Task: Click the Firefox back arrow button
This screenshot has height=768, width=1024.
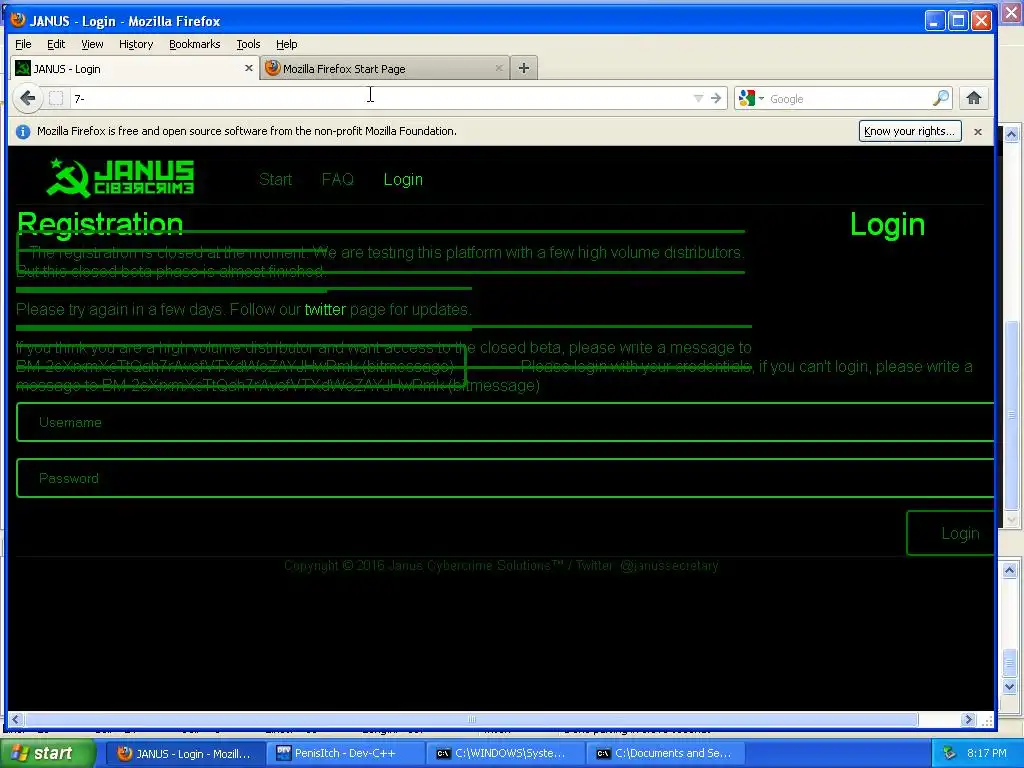Action: (x=27, y=99)
